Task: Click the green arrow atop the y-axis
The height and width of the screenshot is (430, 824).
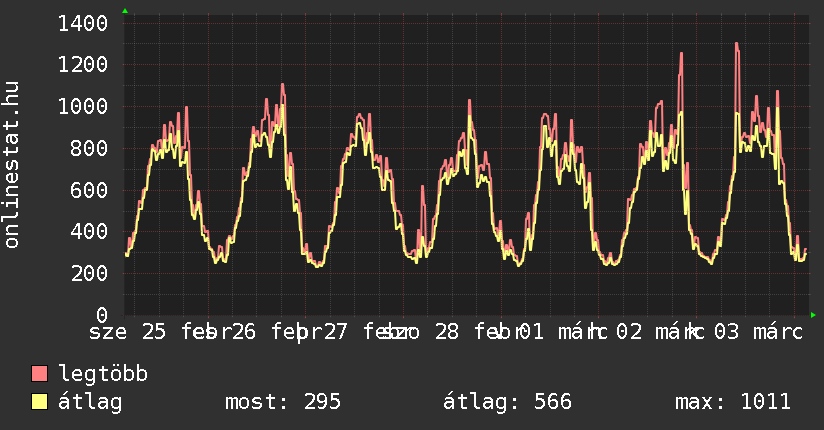Action: pos(125,11)
